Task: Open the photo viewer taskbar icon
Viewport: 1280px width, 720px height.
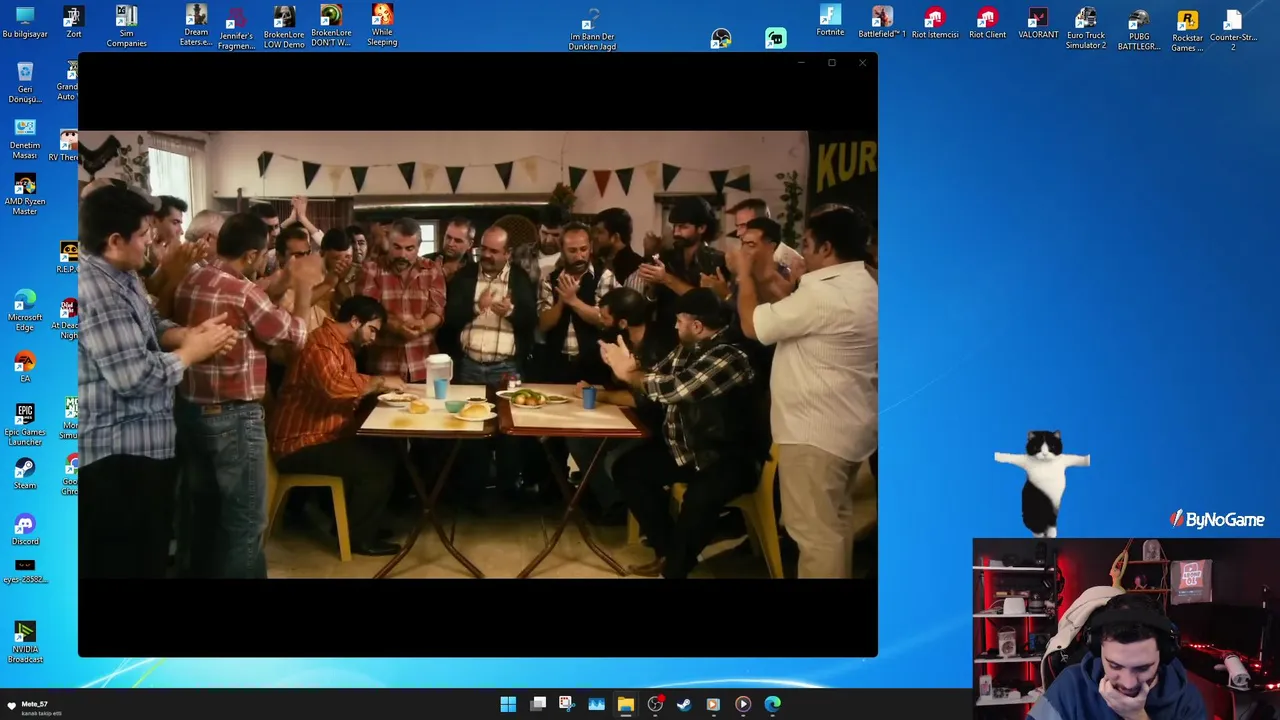Action: 596,704
